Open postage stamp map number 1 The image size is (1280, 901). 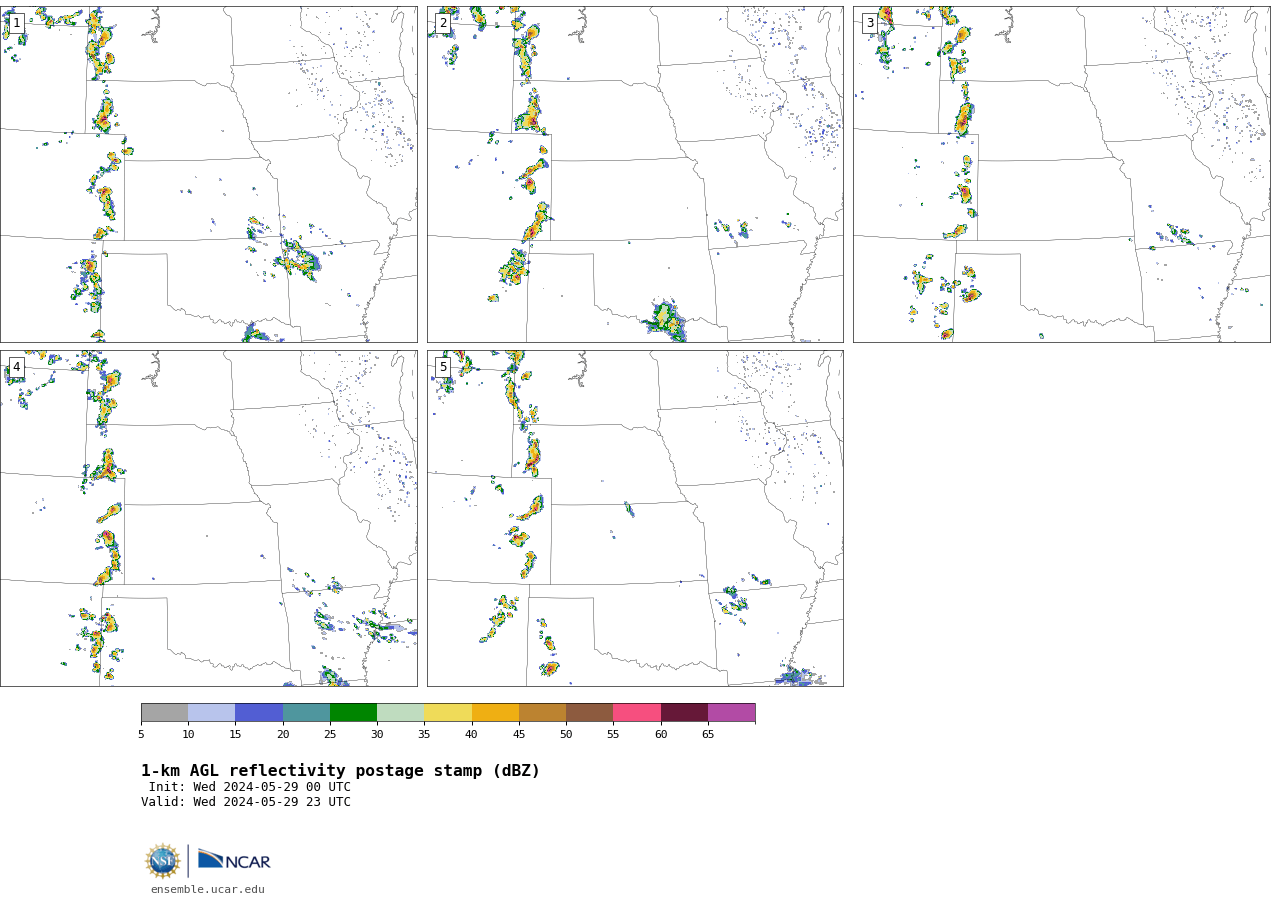[208, 174]
